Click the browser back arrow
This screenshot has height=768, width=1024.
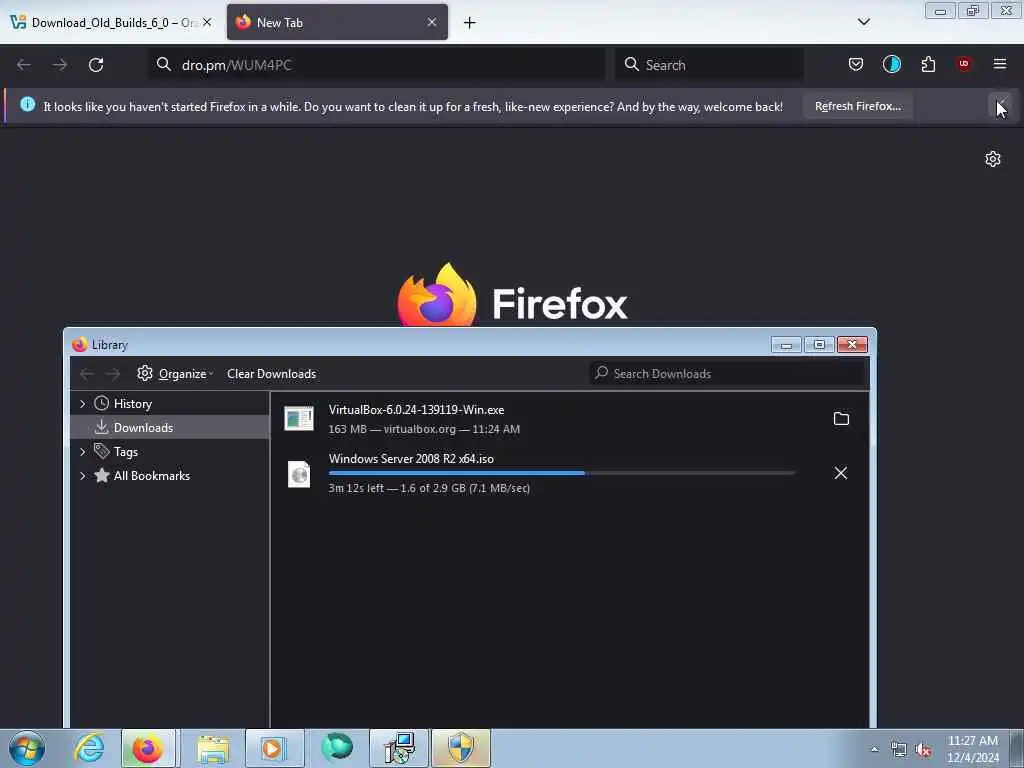[x=24, y=65]
